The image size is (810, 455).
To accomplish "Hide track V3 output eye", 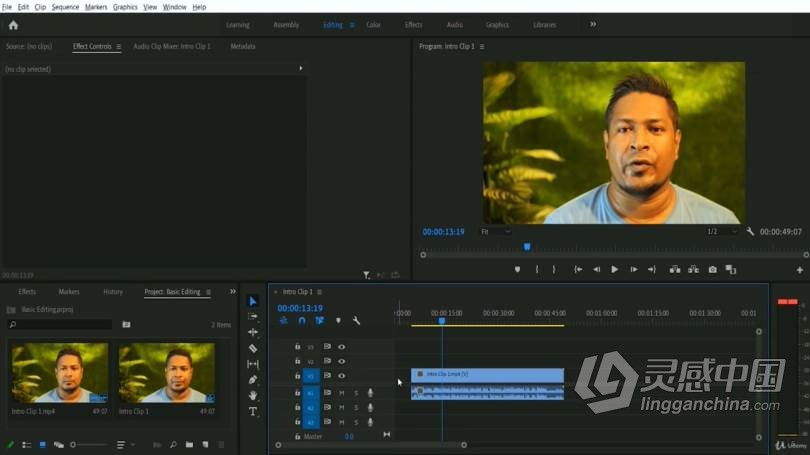I will point(341,347).
